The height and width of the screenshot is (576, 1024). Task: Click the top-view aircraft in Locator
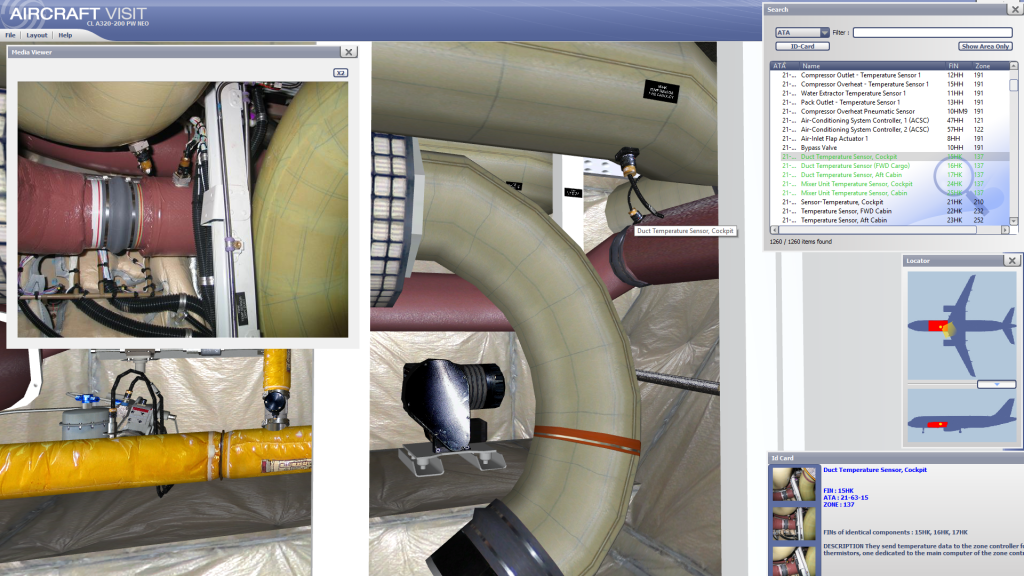click(962, 325)
